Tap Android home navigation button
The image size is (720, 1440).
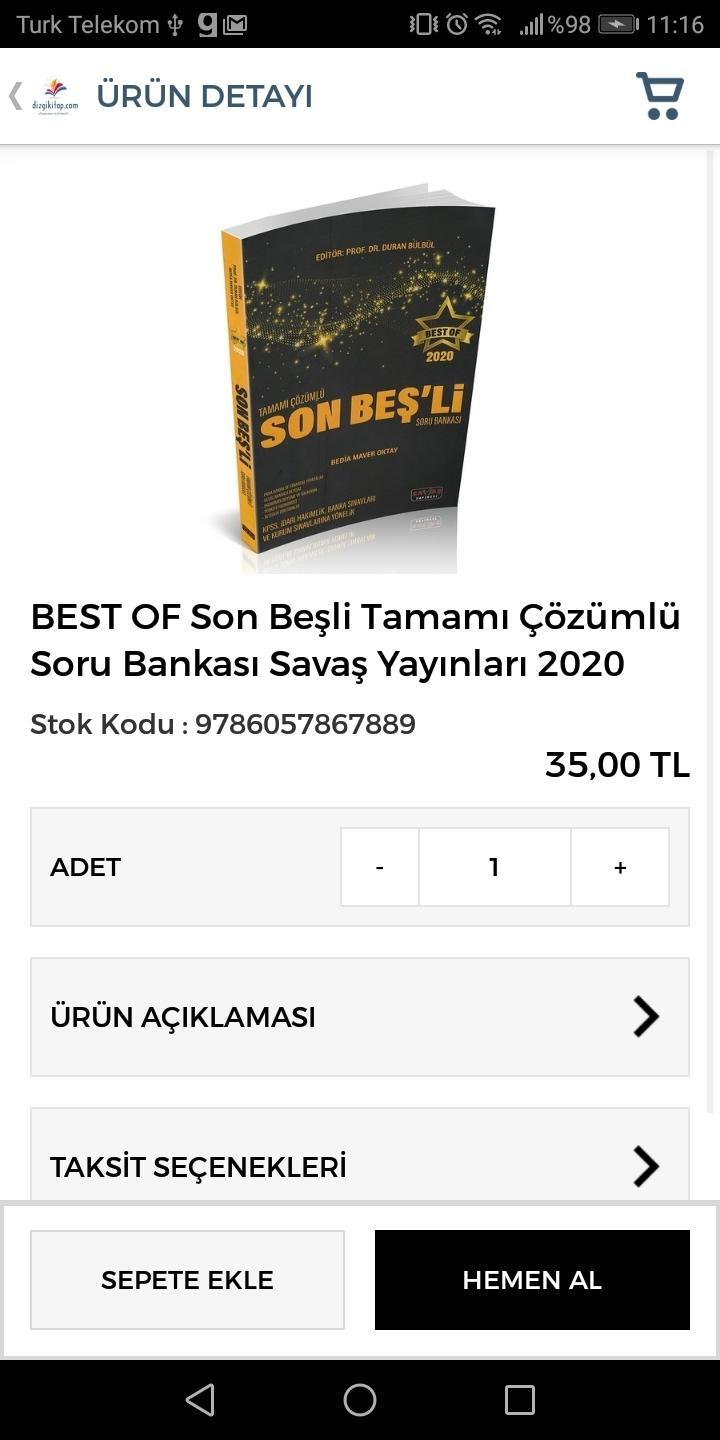pos(360,1400)
